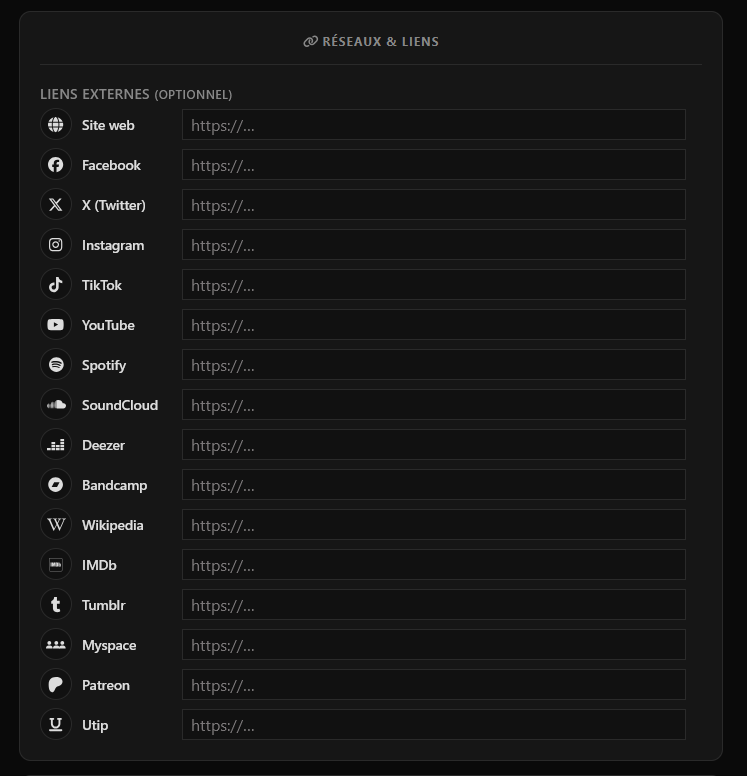Click the Instagram camera icon
Screen dimensions: 747x776
[x=55, y=245]
